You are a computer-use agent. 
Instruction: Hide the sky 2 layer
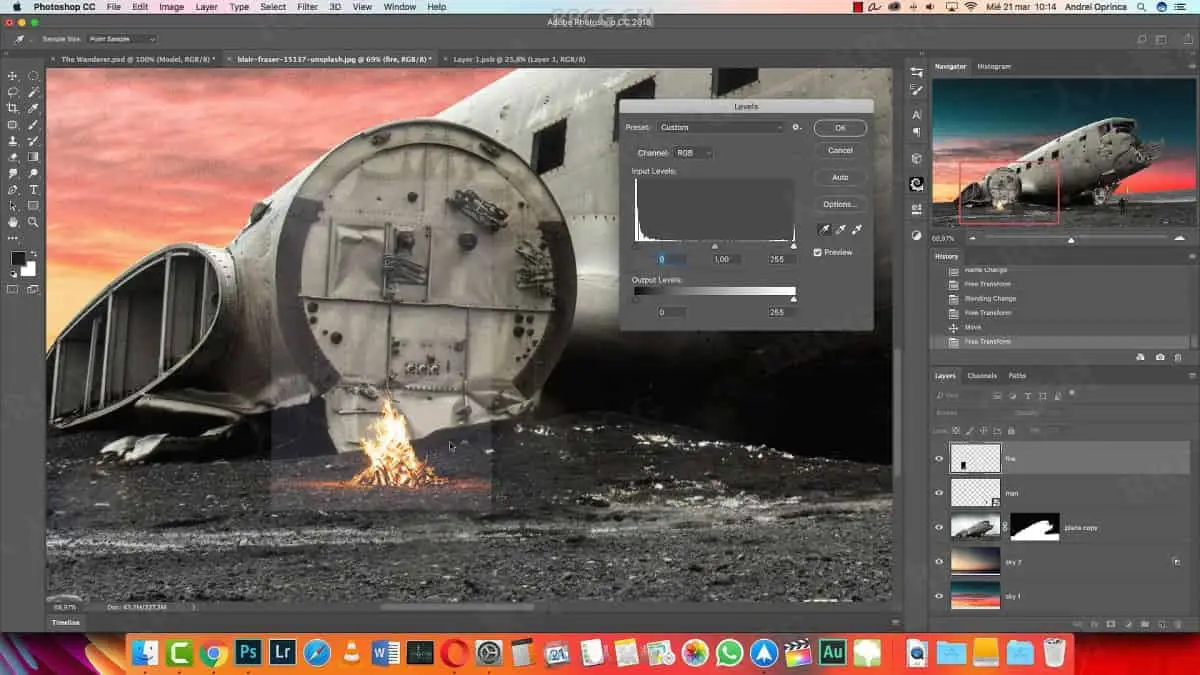click(x=938, y=562)
